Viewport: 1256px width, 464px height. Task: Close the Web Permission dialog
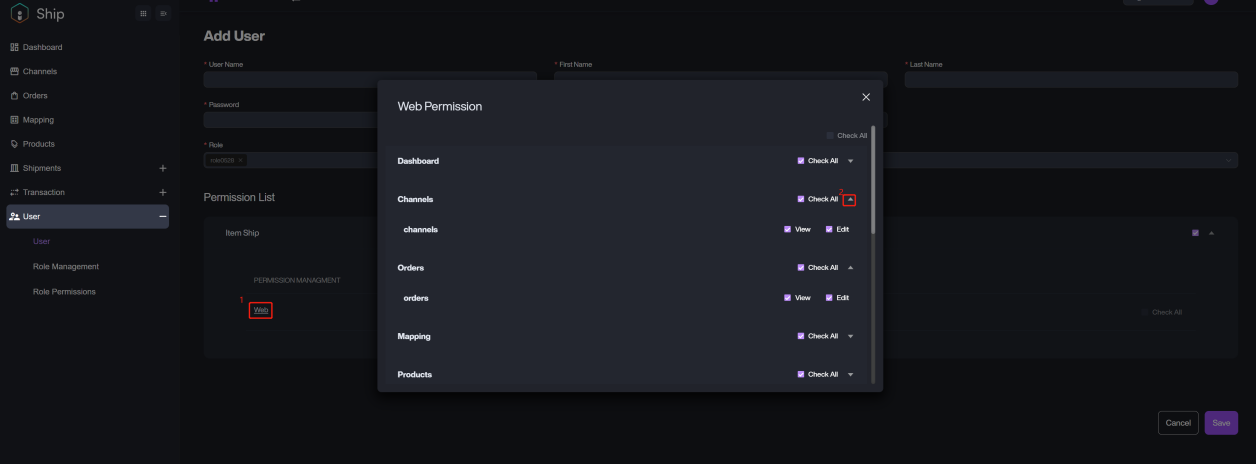[x=866, y=97]
